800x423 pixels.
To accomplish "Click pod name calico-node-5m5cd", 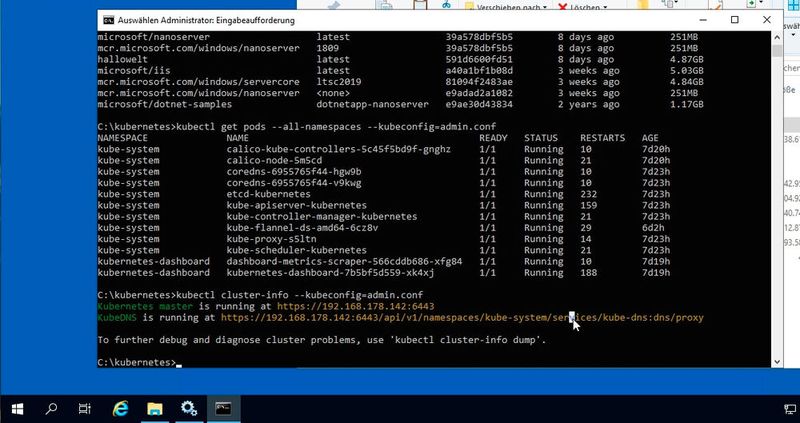I will [x=274, y=160].
